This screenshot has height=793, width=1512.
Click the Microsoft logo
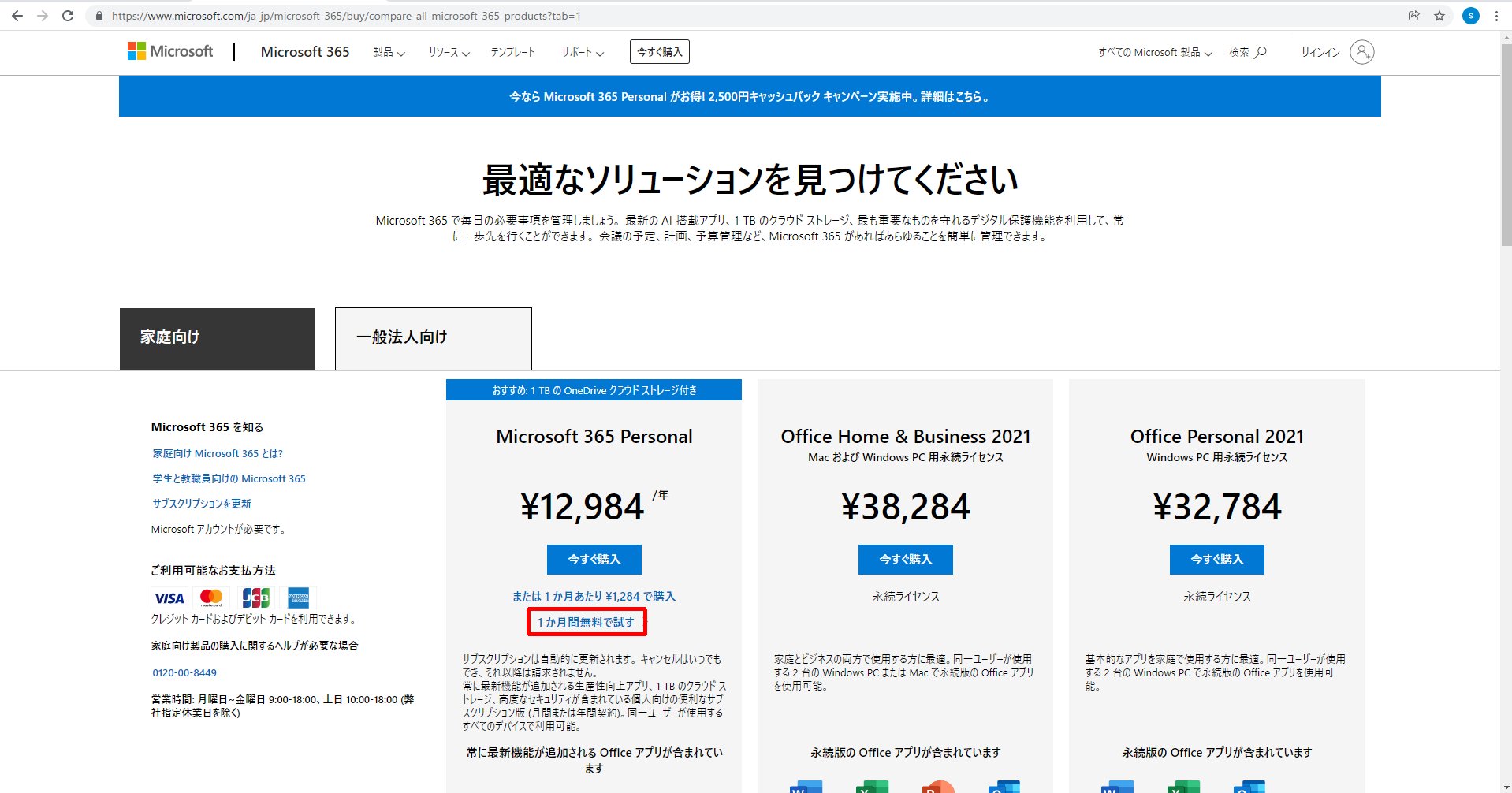(170, 51)
